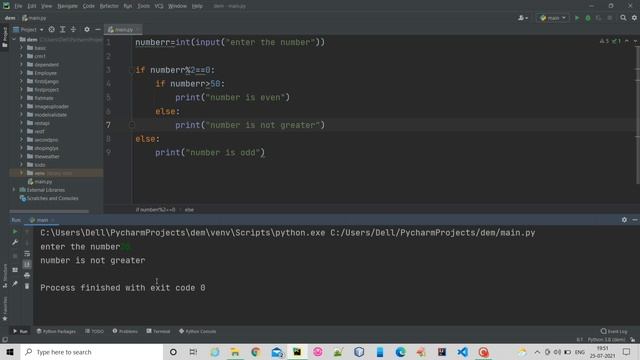Click the Type here to search box

tap(91, 352)
